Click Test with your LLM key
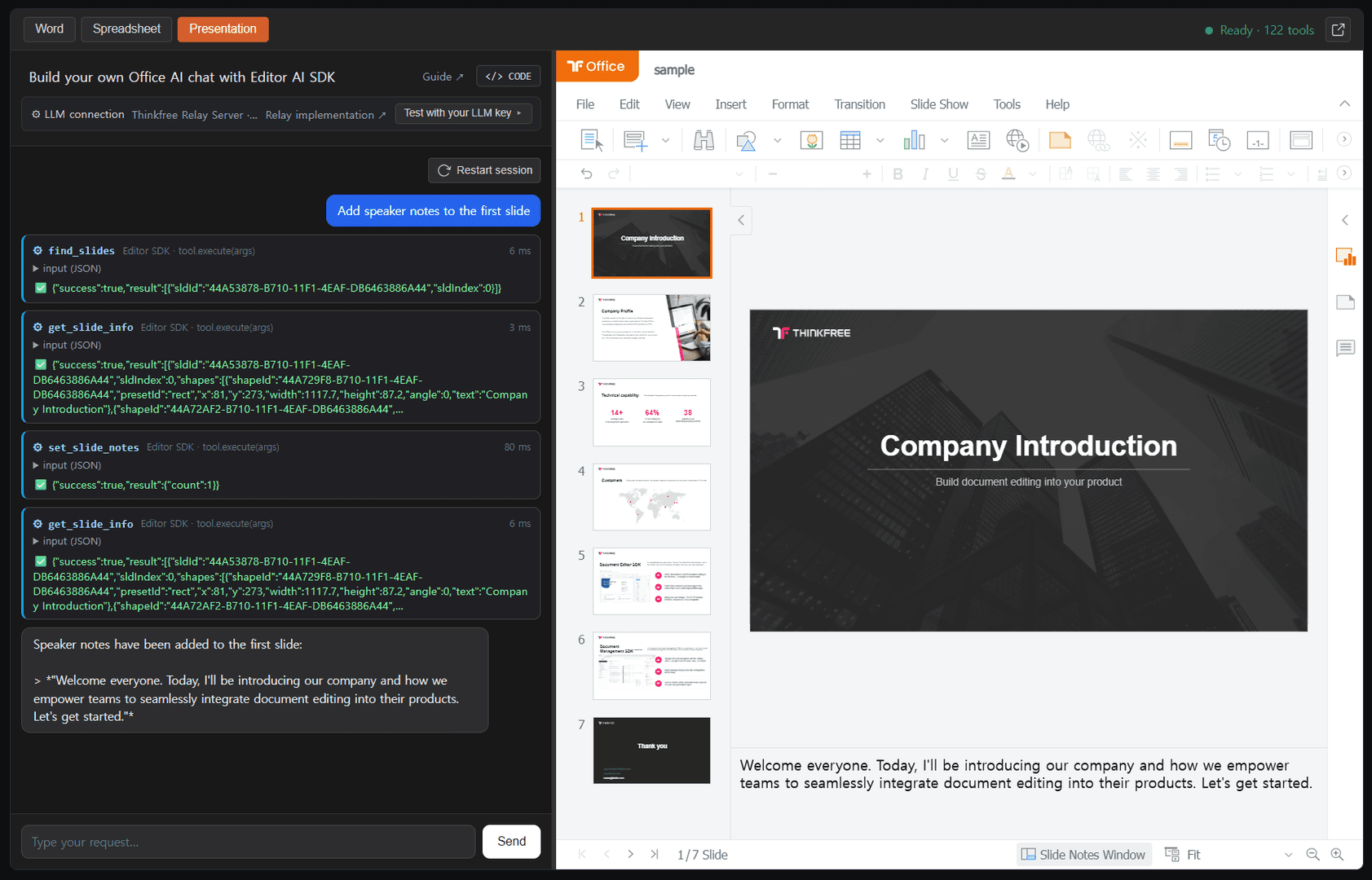The width and height of the screenshot is (1372, 880). [463, 113]
